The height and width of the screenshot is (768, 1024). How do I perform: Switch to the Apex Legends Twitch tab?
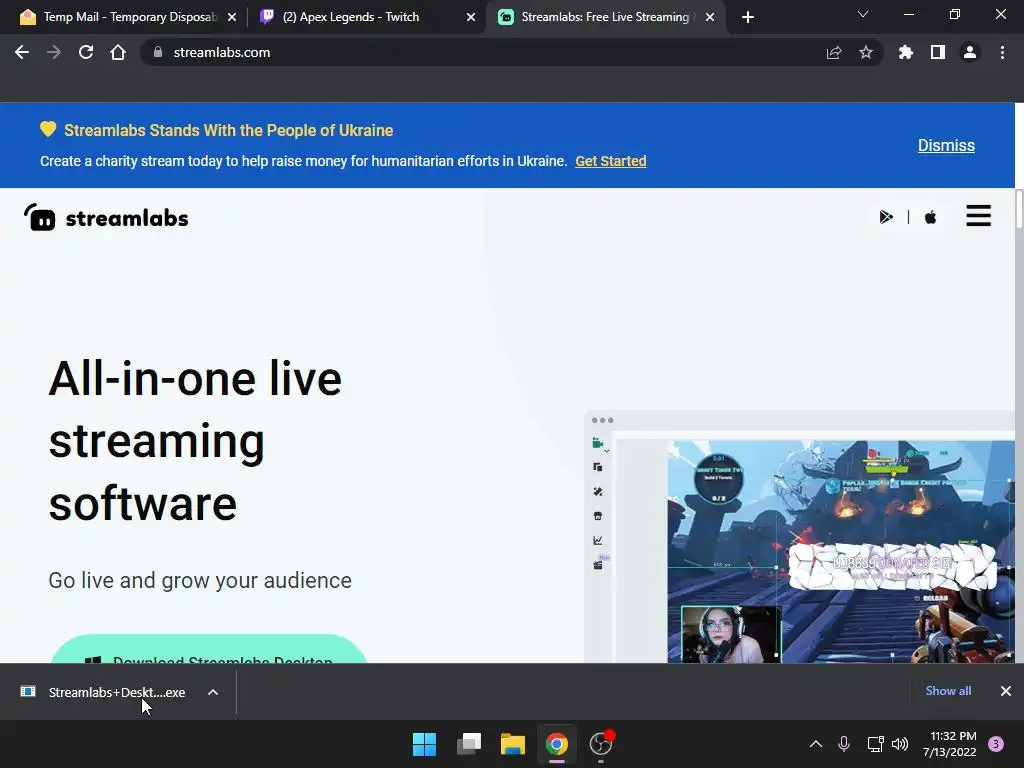366,17
